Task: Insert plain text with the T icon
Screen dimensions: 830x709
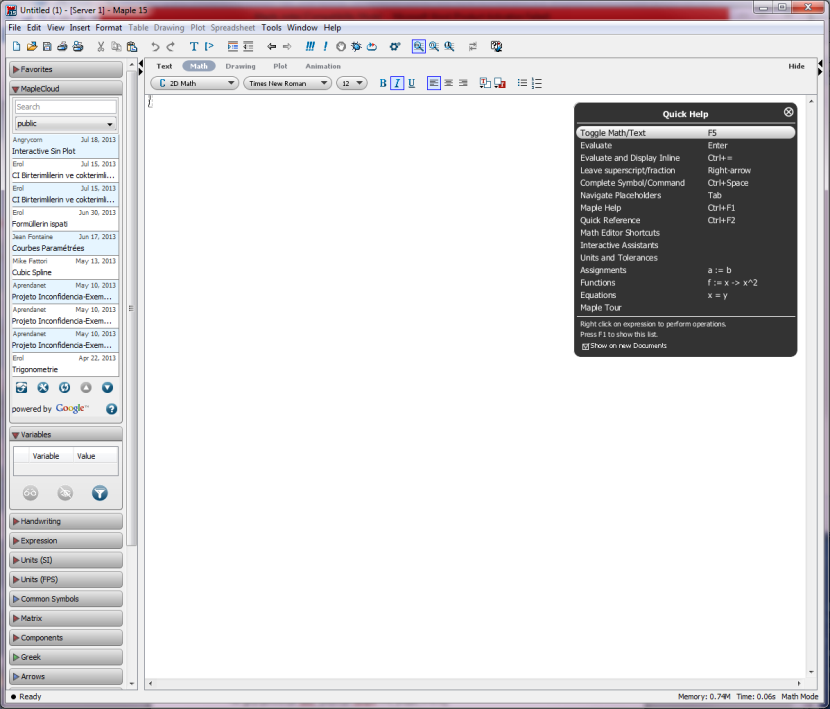Action: pos(194,47)
